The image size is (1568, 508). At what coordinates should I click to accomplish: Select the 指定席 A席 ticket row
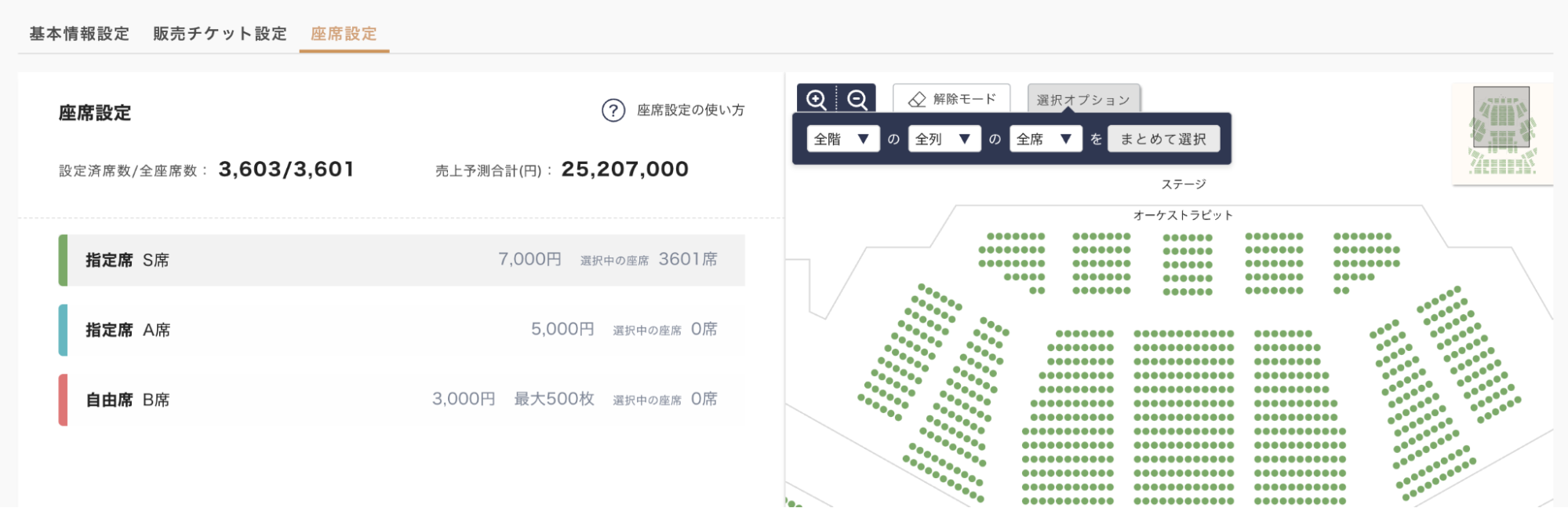coord(402,330)
